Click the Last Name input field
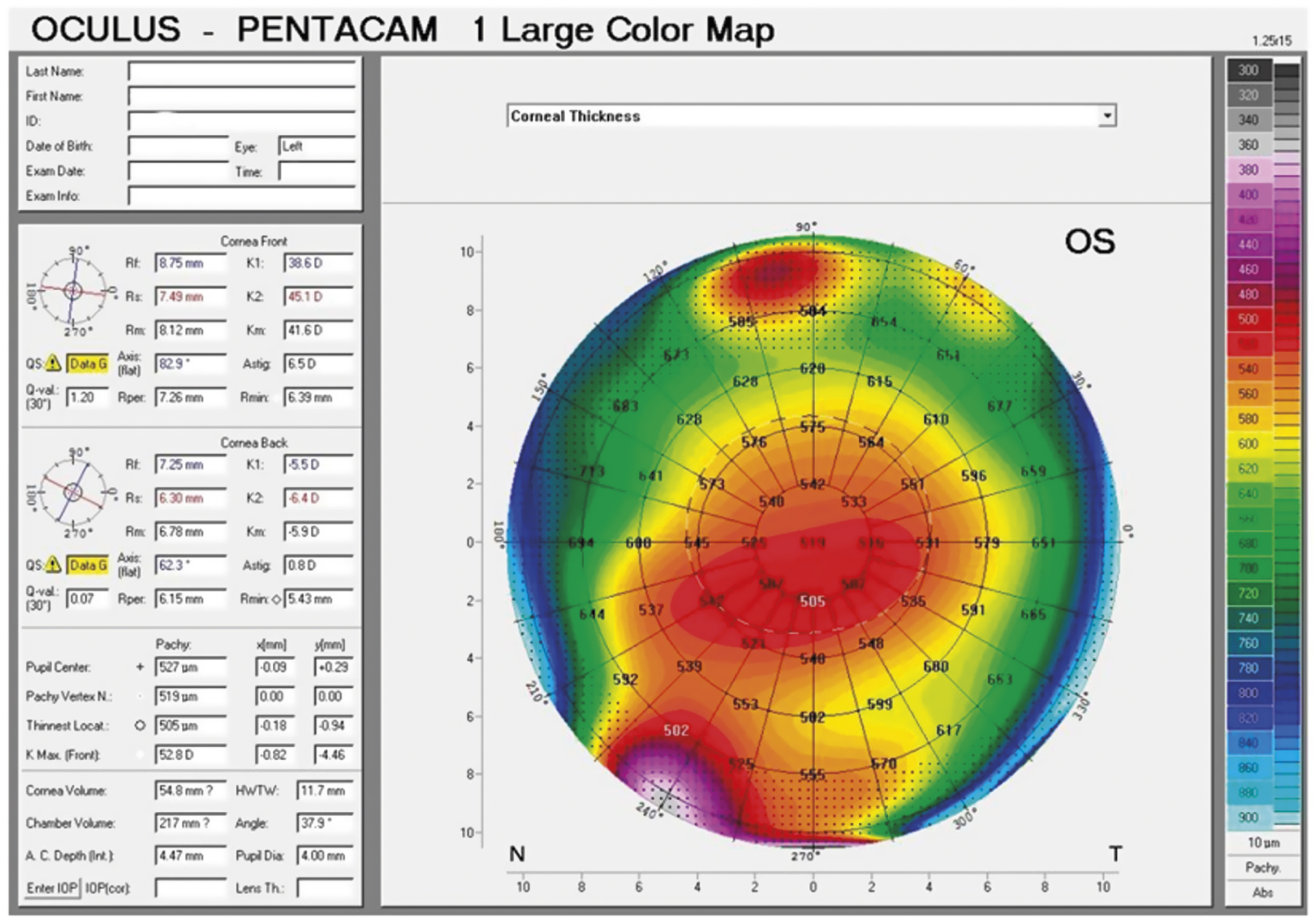The image size is (1316, 924). 241,71
